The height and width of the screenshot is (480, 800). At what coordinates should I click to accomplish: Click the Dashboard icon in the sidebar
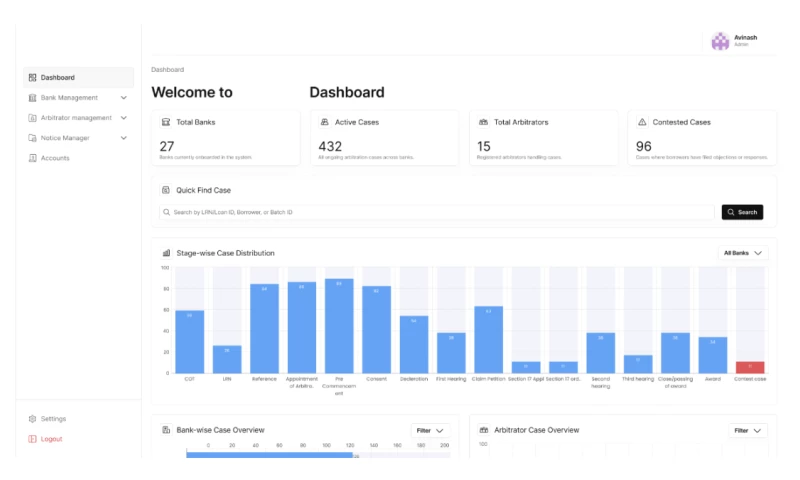pyautogui.click(x=33, y=78)
